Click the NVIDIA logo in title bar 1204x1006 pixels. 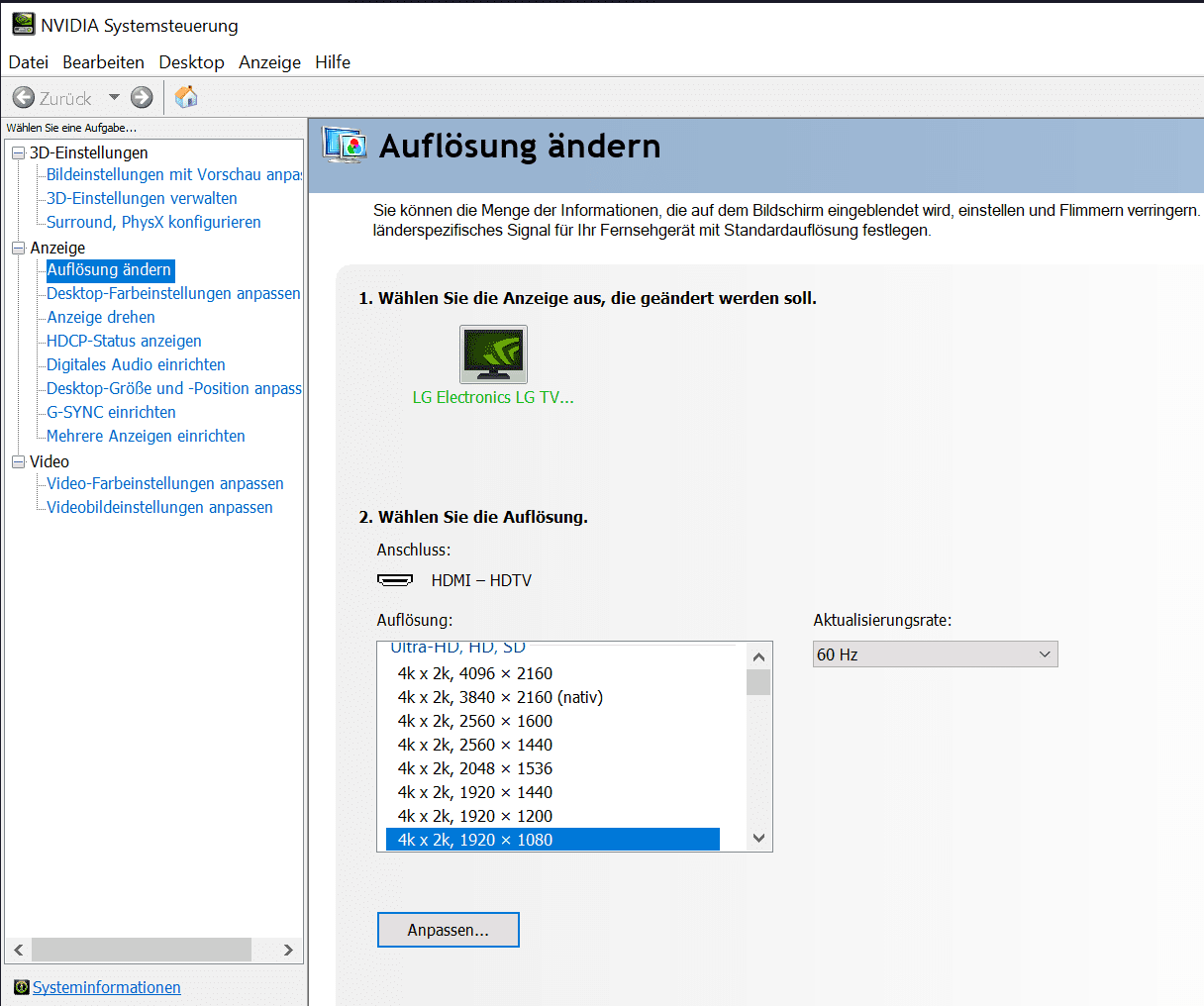pos(23,24)
